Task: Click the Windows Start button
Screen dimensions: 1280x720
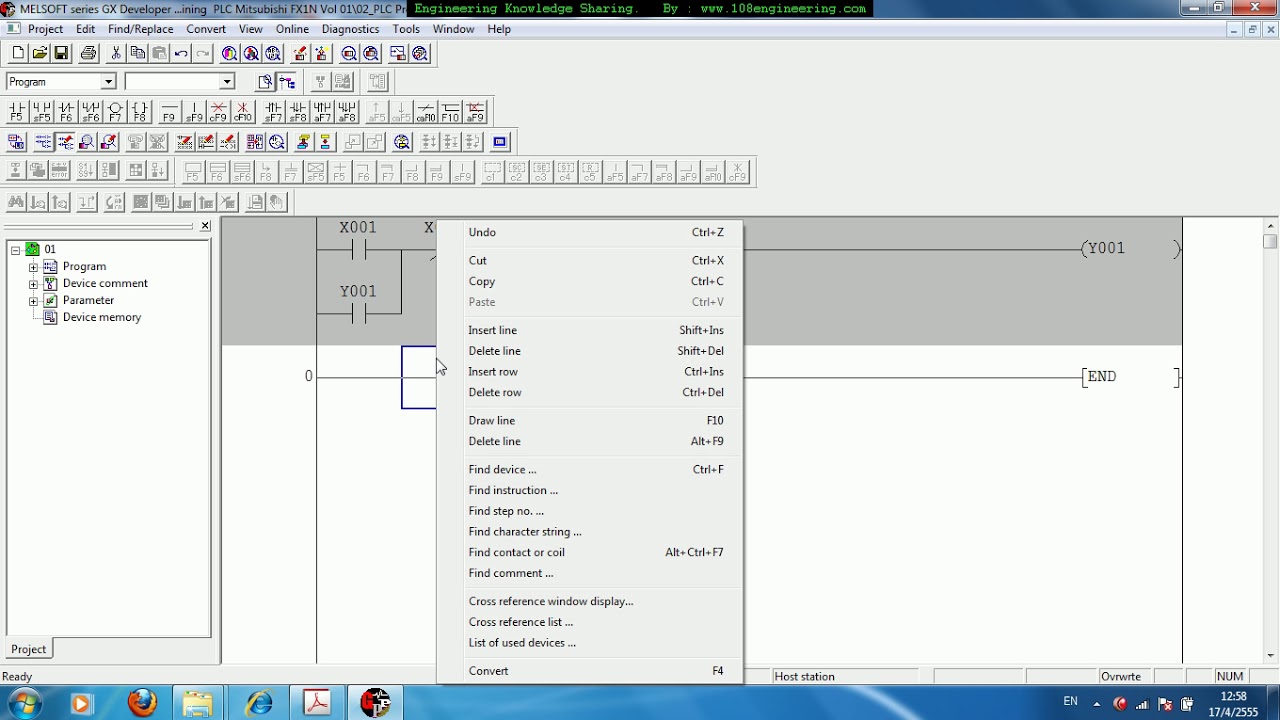Action: [22, 703]
